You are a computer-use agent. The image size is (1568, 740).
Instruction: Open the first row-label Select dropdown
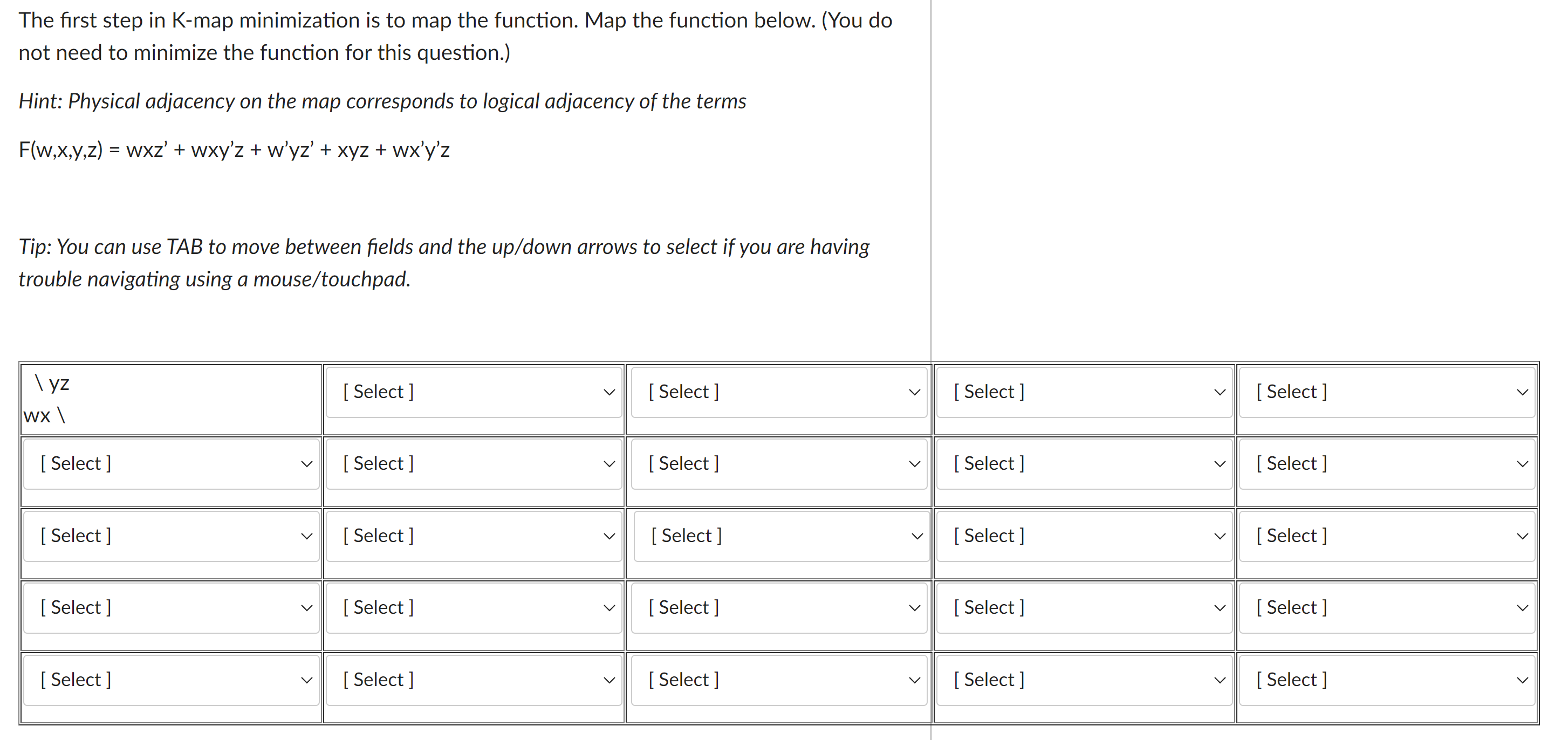(170, 464)
